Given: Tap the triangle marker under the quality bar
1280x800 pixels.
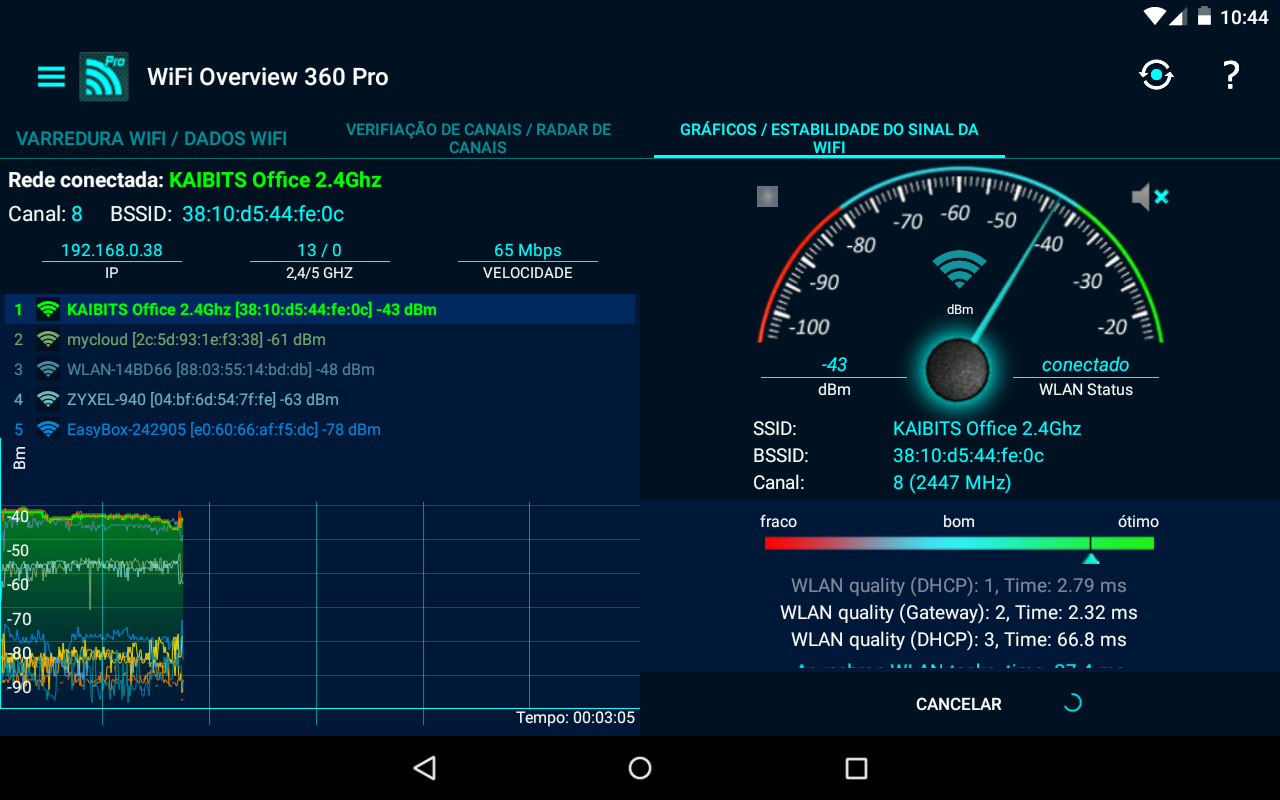Looking at the screenshot, I should click(x=1091, y=558).
